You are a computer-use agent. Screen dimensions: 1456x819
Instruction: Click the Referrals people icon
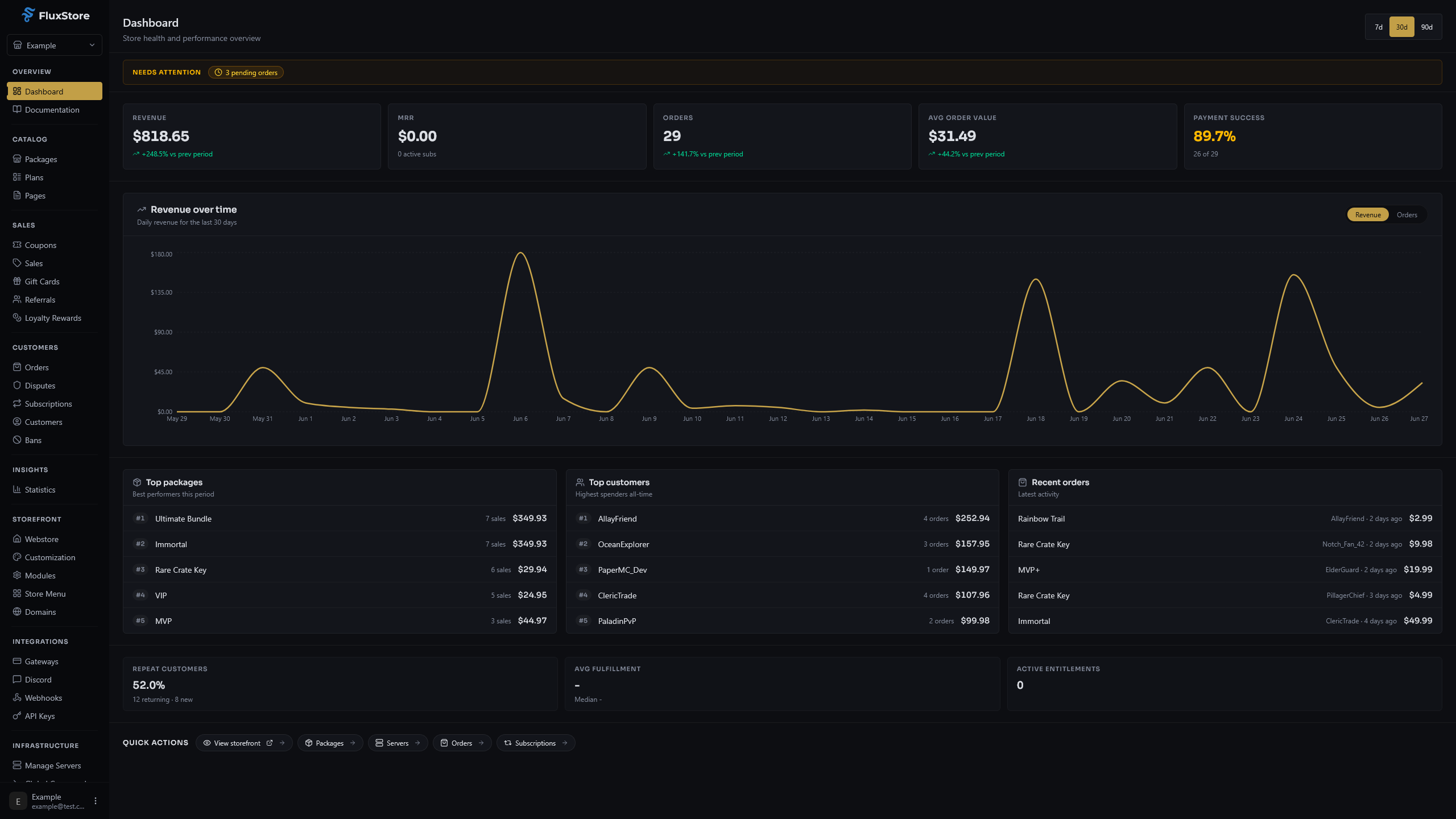(x=17, y=300)
